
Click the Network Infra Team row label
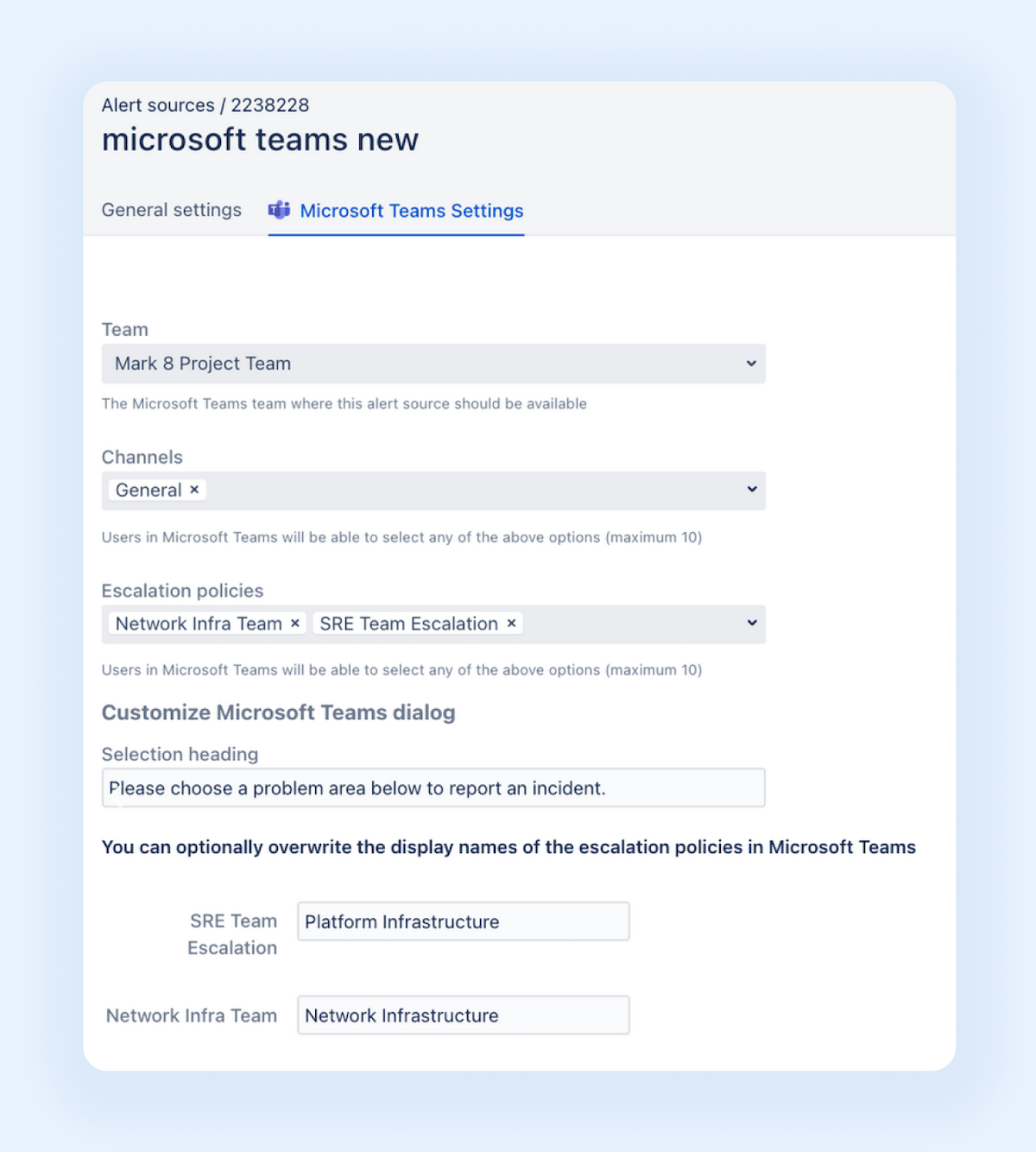tap(191, 1016)
